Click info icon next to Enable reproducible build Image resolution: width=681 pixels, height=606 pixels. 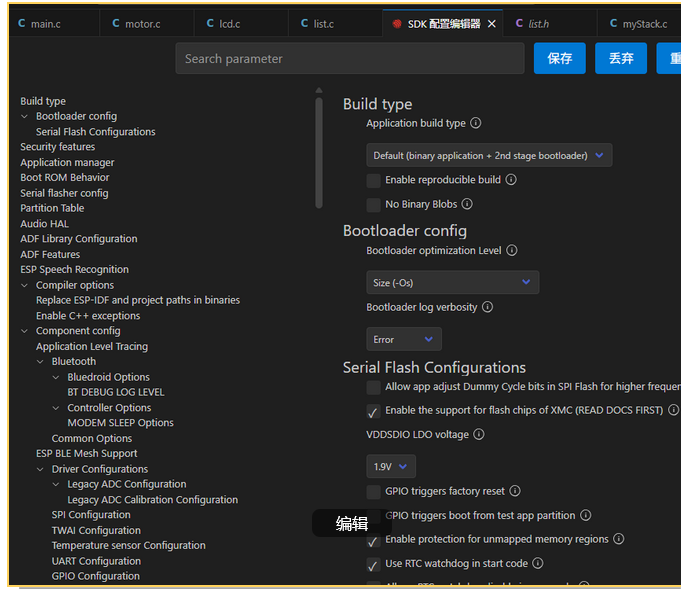[511, 179]
